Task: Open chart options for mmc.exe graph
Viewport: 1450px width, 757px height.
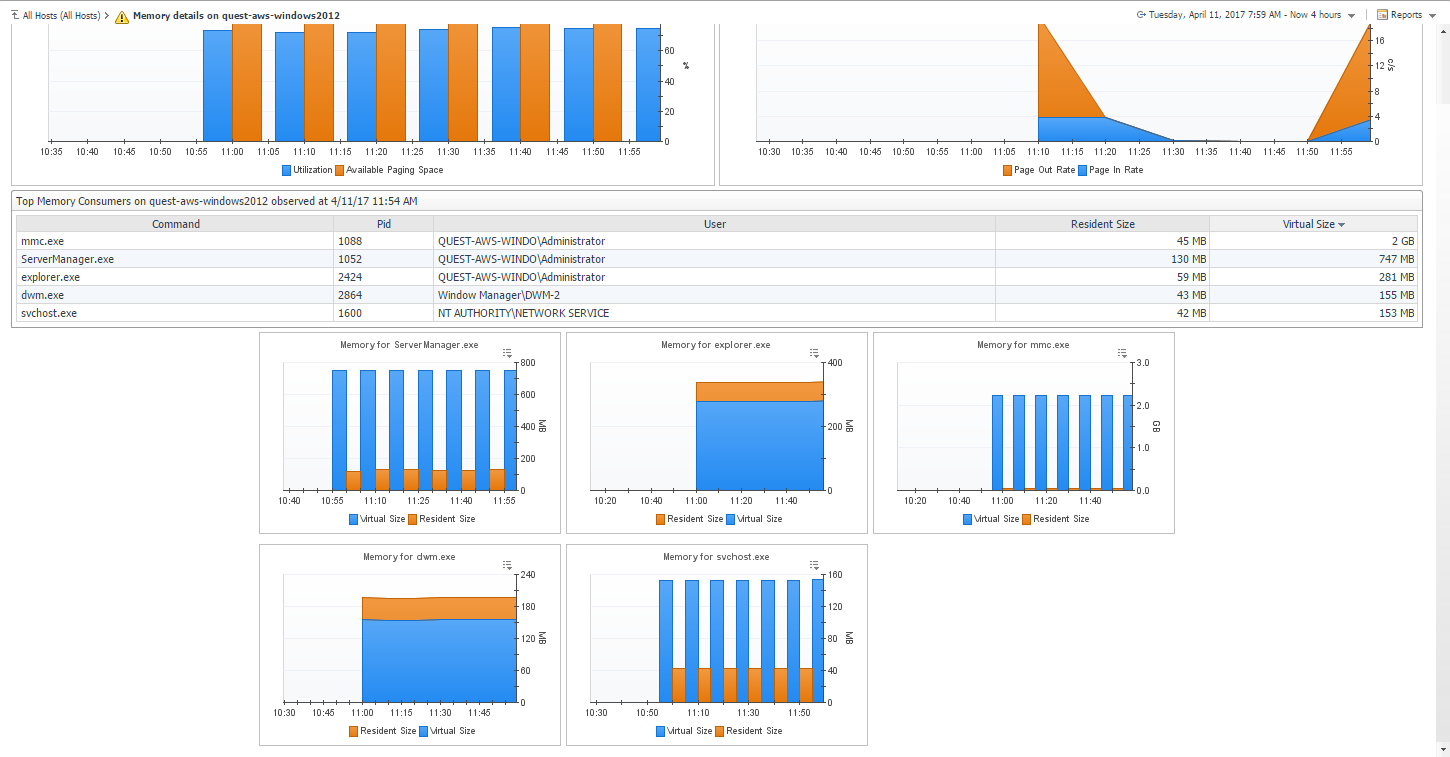Action: pos(1122,353)
